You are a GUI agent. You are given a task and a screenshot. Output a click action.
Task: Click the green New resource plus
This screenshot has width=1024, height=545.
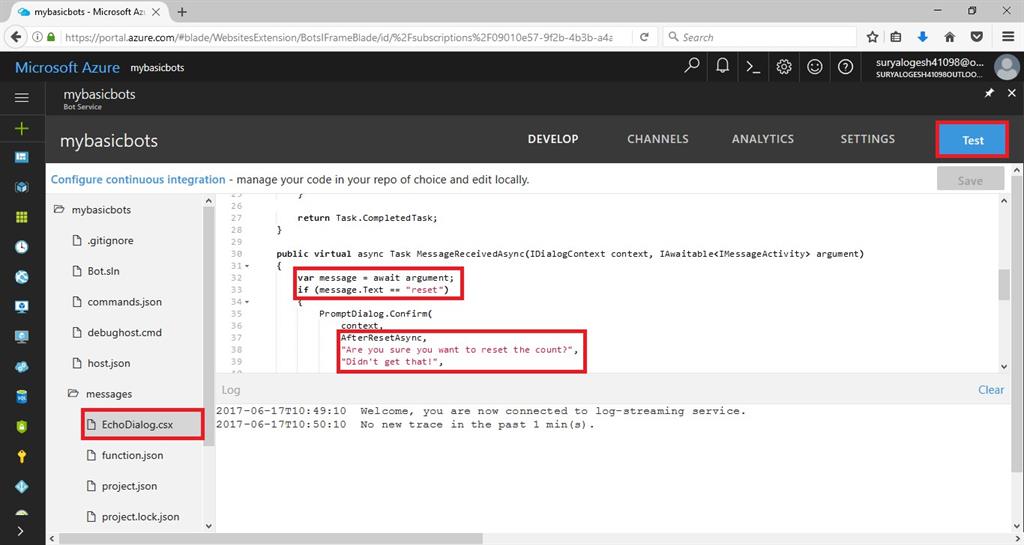(22, 129)
